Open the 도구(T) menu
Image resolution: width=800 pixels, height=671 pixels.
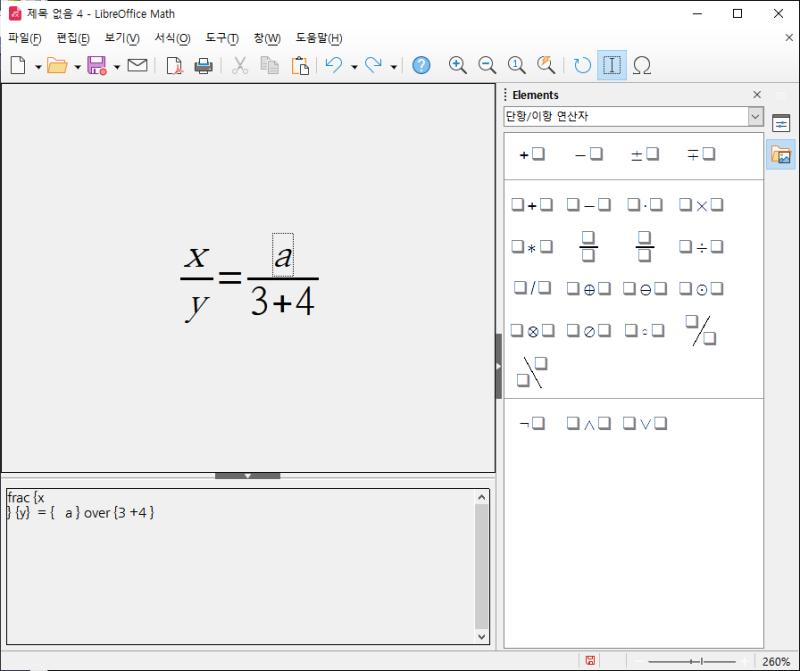222,38
